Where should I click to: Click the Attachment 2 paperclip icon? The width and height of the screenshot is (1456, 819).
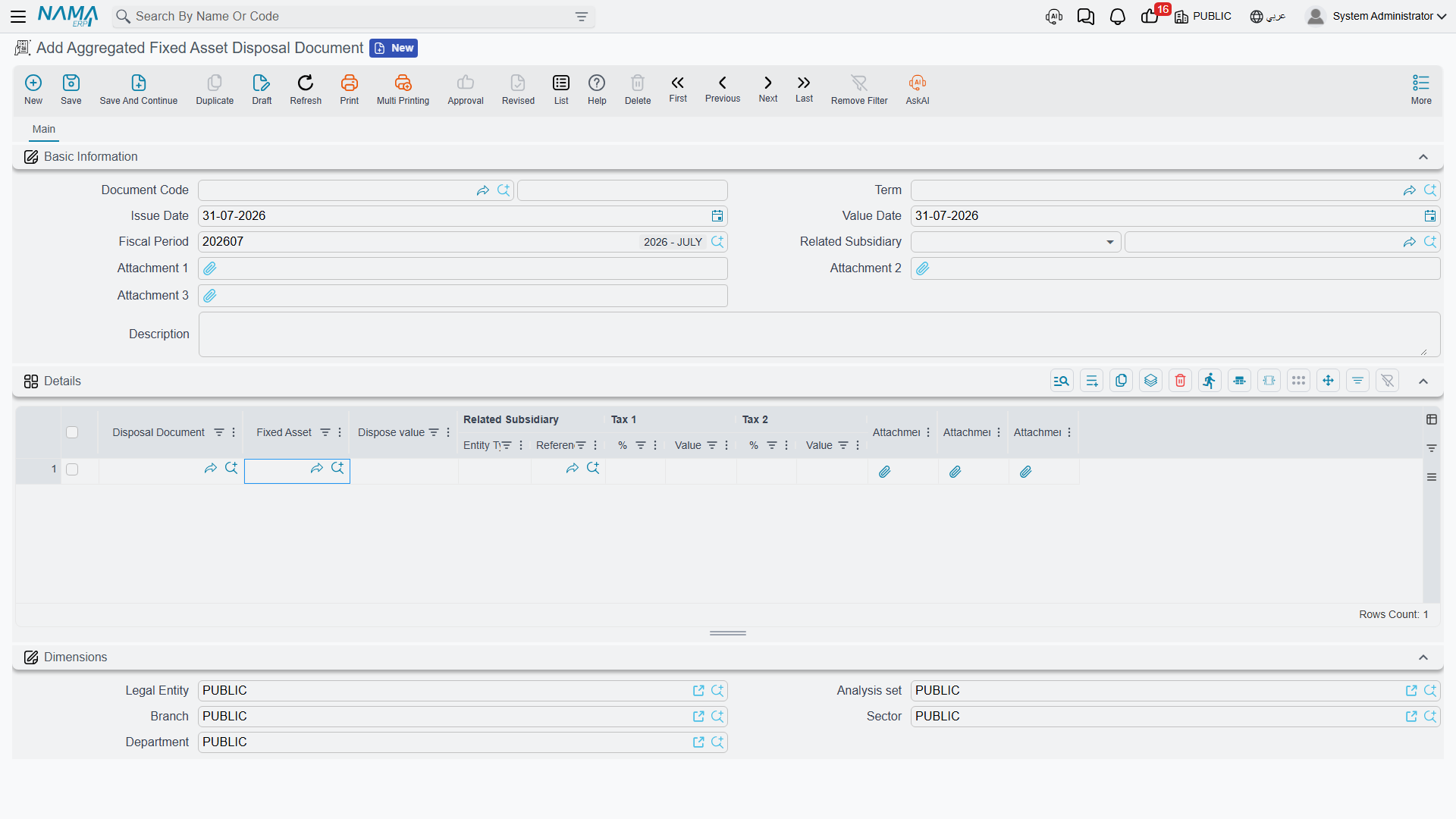(x=923, y=268)
